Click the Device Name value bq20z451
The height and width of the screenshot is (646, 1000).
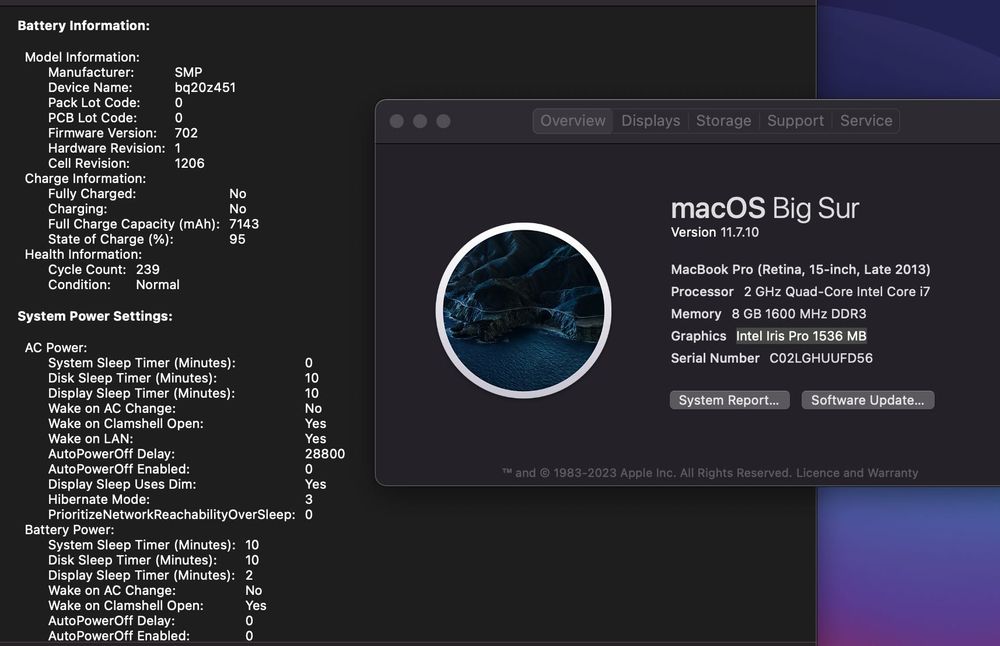tap(205, 87)
